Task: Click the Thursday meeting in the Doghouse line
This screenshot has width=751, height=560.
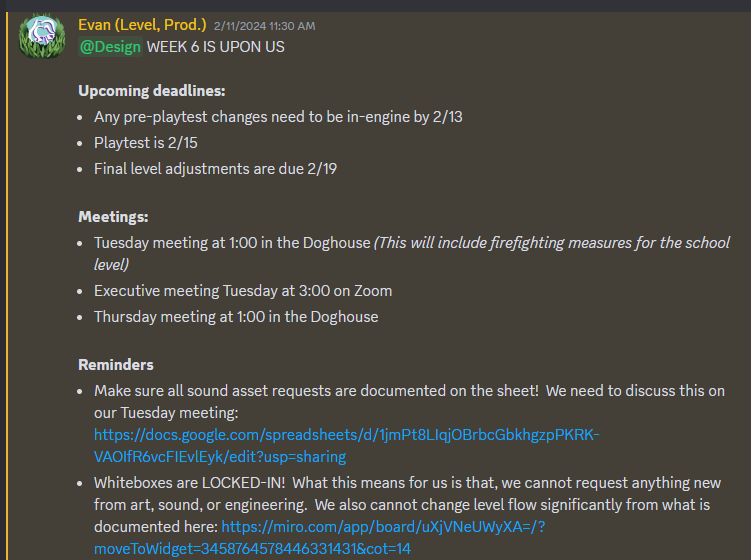Action: (x=236, y=317)
